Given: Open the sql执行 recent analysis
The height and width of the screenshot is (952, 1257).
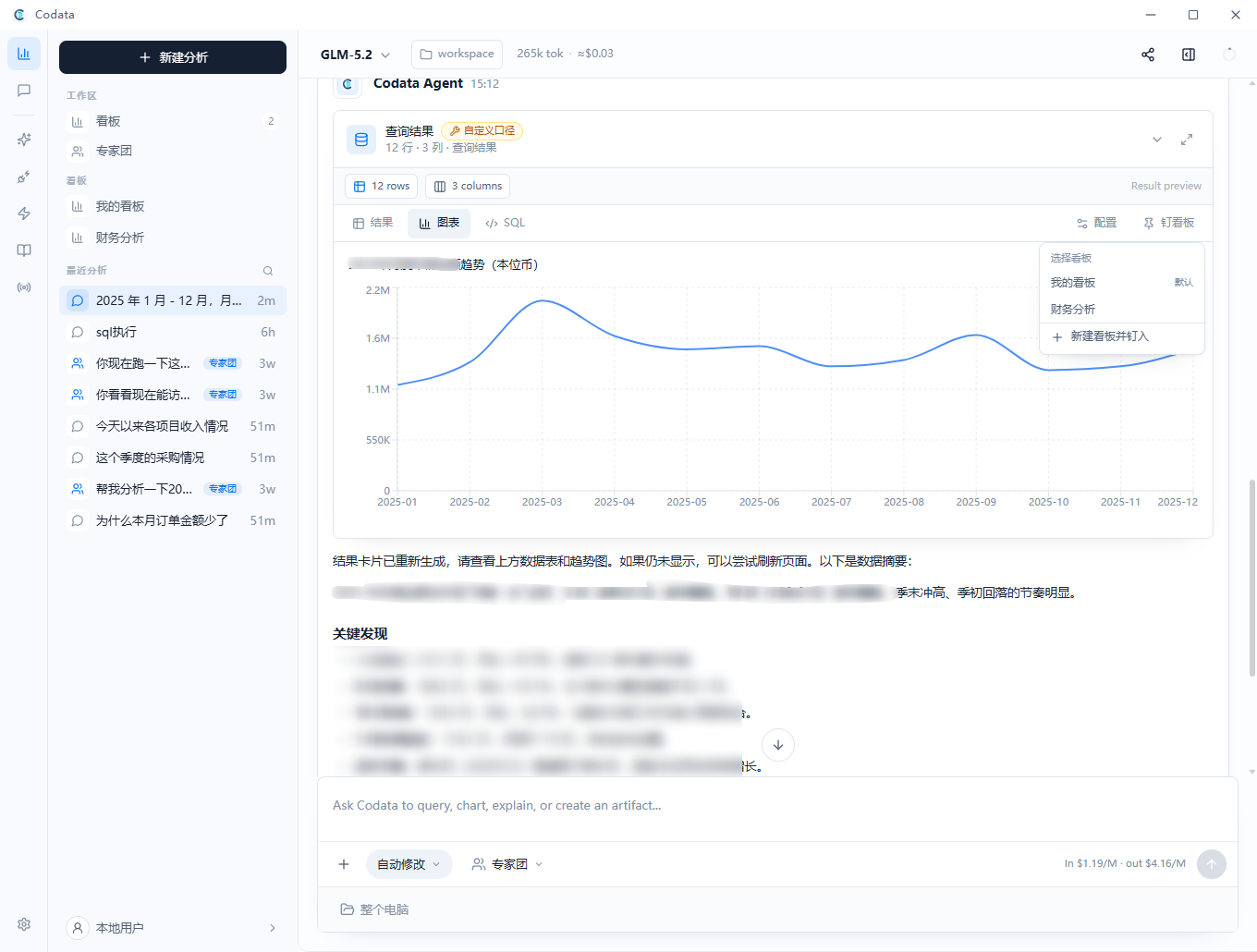Looking at the screenshot, I should 173,332.
